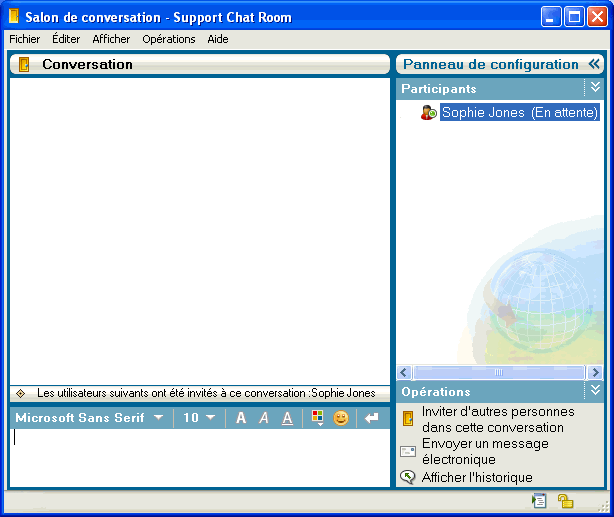Open the Afficher menu
614x517 pixels.
click(x=111, y=39)
